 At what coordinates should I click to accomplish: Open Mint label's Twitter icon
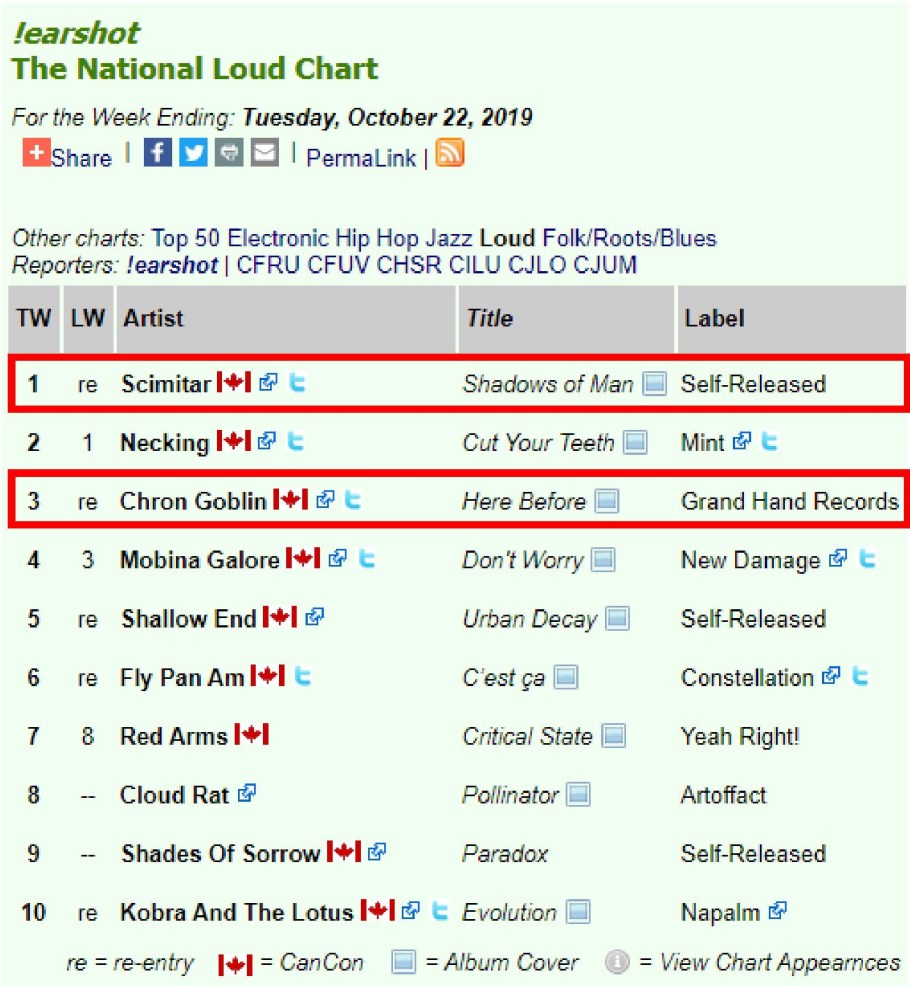[x=768, y=442]
